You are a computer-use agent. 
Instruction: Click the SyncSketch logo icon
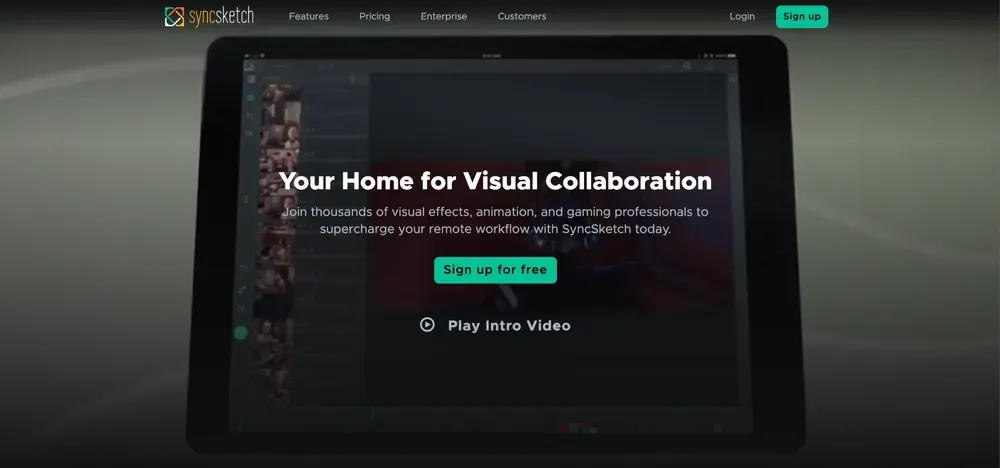point(174,17)
